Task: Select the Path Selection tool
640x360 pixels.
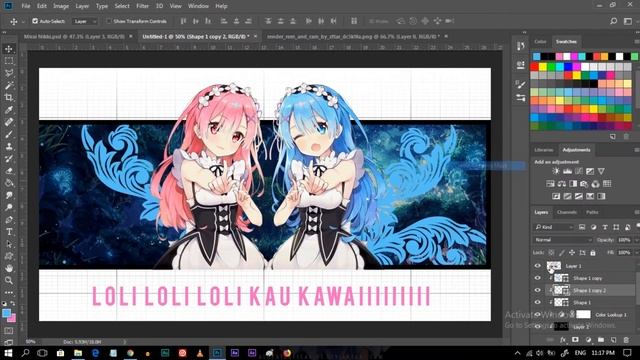Action: (x=9, y=244)
